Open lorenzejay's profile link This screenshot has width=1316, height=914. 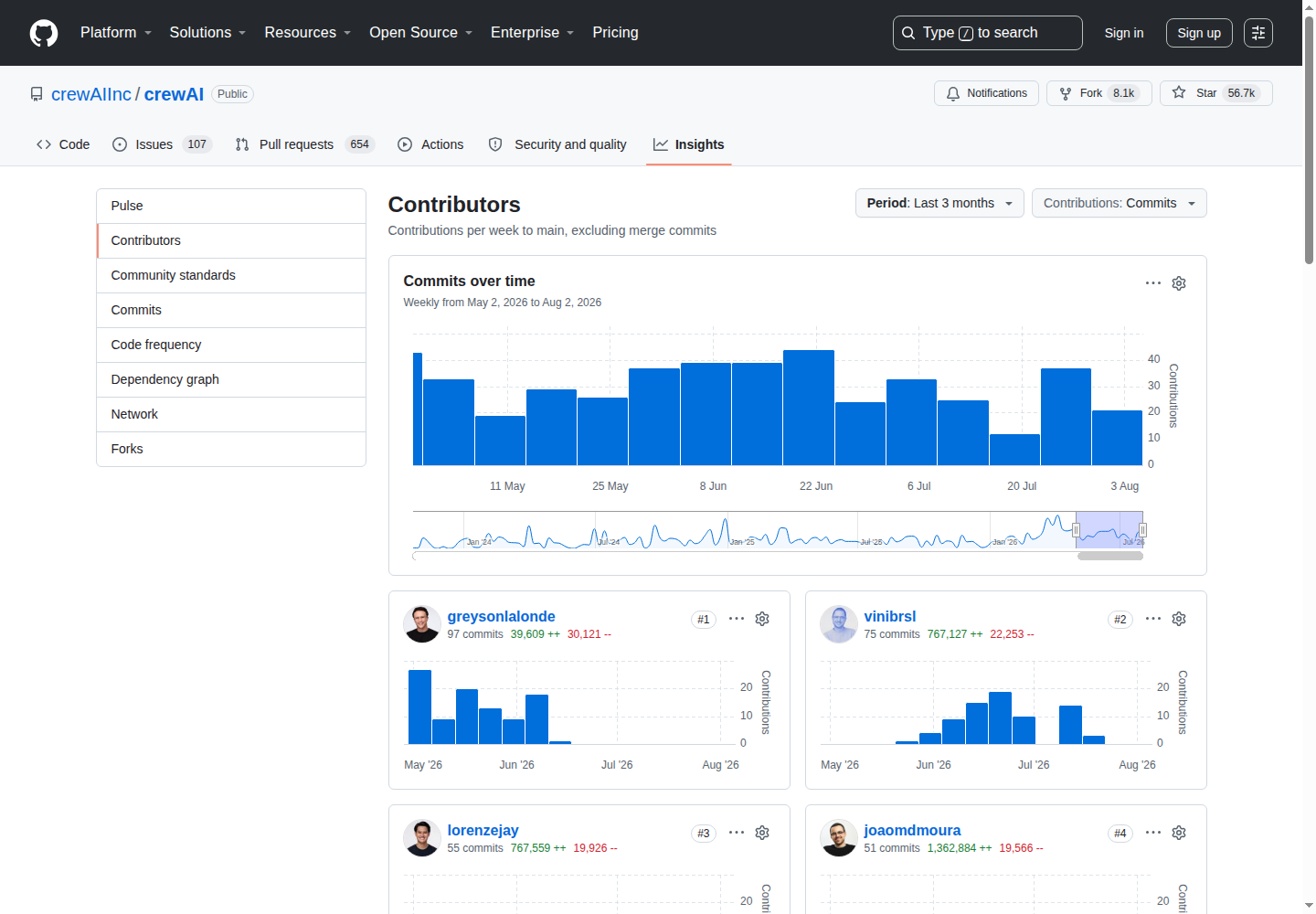tap(483, 831)
